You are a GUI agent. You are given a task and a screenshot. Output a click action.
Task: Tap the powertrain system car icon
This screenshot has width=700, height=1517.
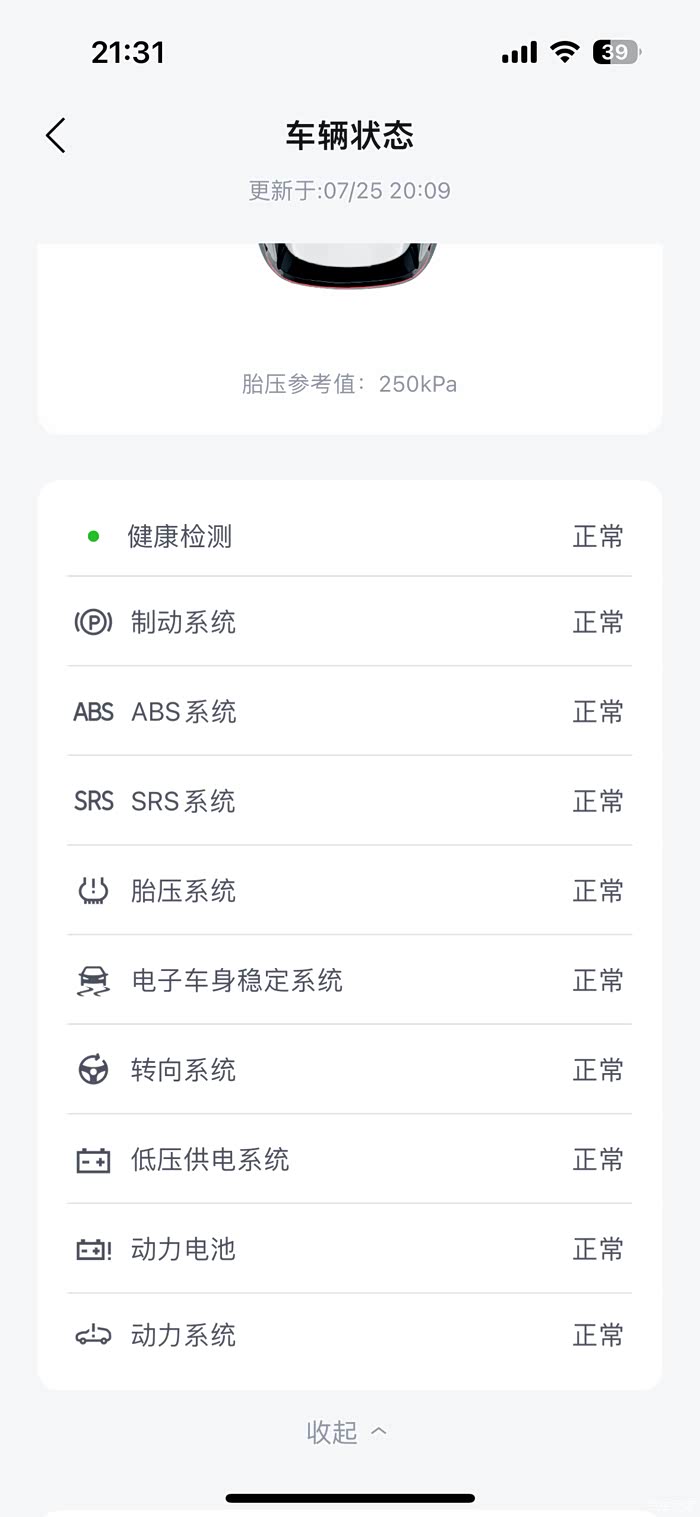coord(94,1335)
